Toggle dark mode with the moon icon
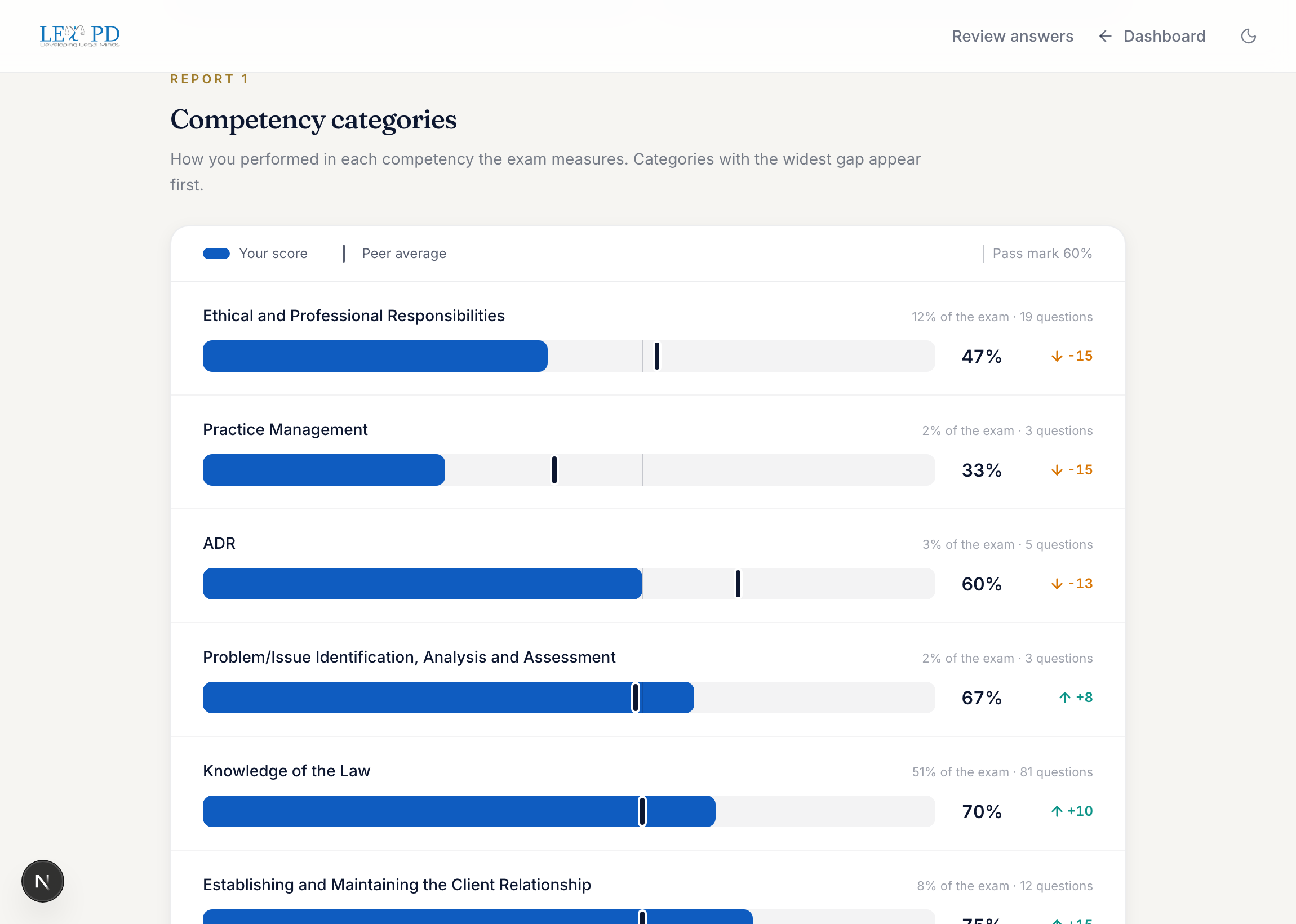Image resolution: width=1296 pixels, height=924 pixels. [1248, 37]
